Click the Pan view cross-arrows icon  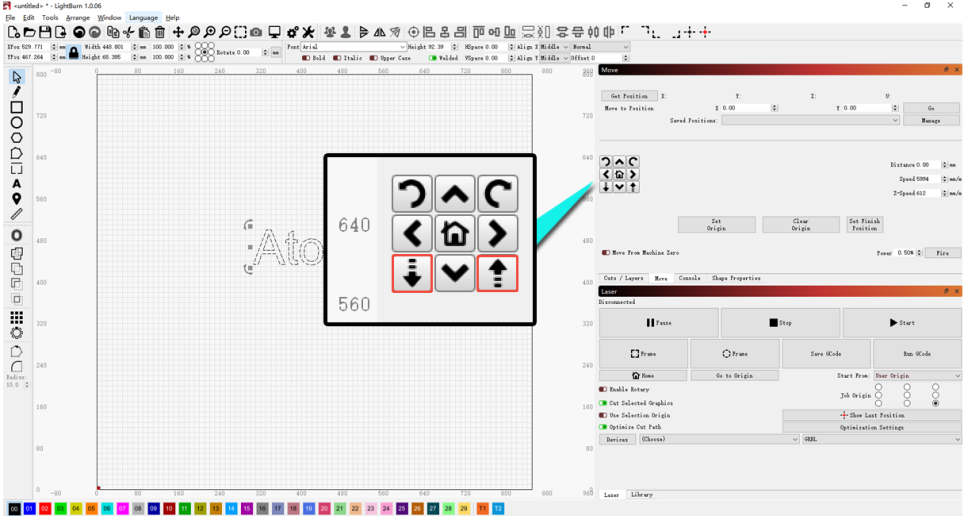click(x=178, y=32)
